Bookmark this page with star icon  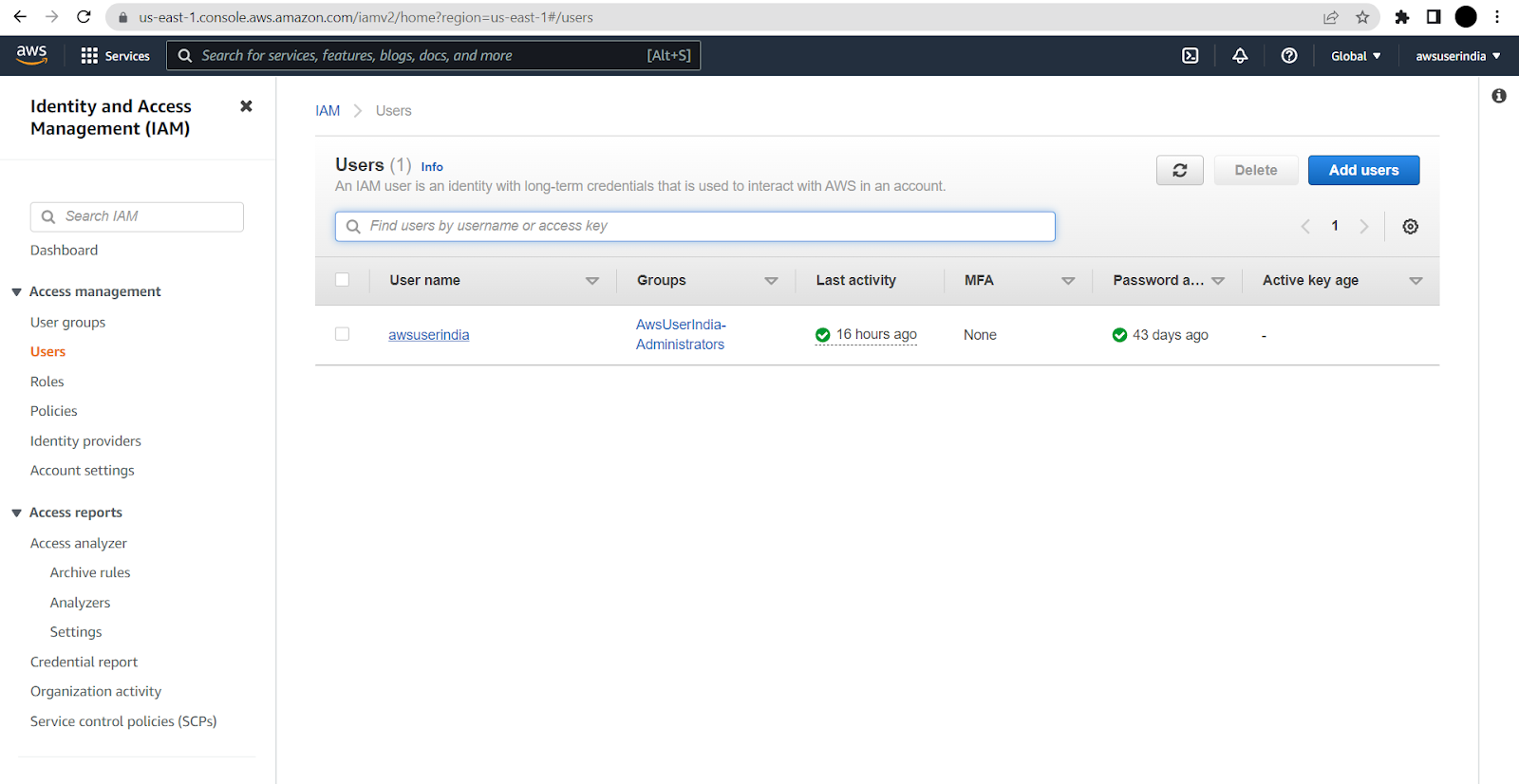1362,17
